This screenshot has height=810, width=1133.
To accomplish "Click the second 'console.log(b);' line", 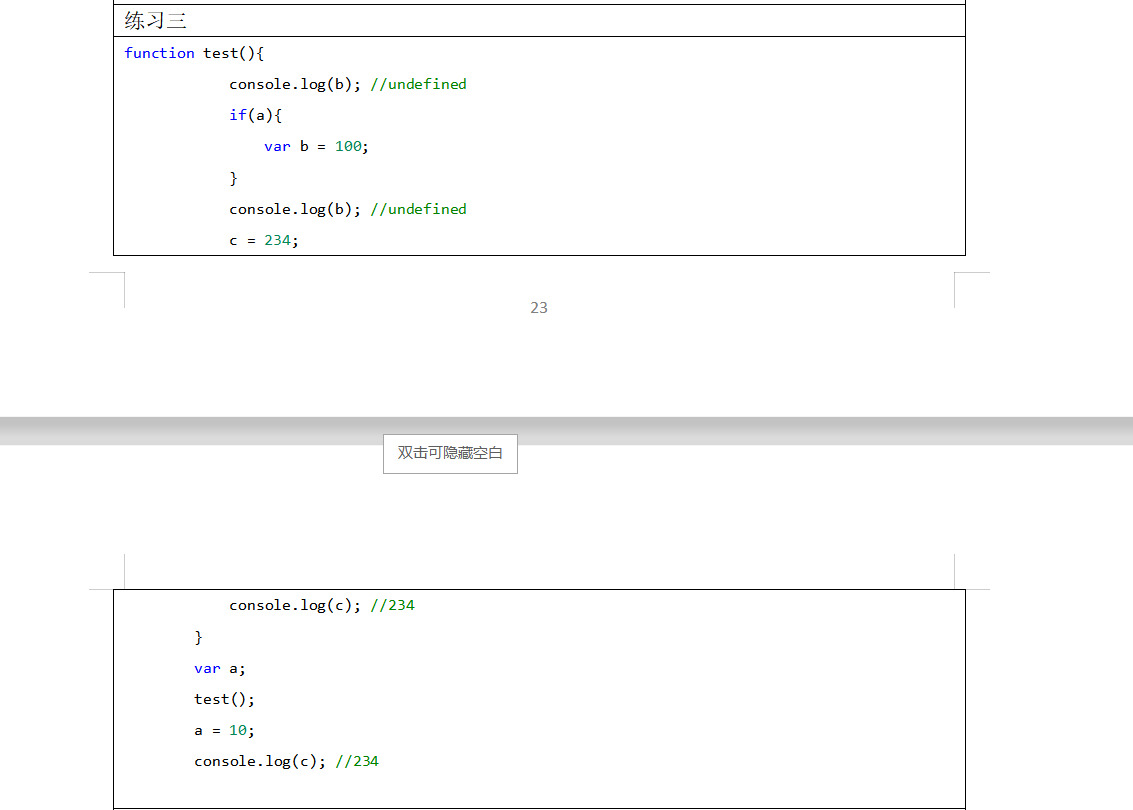I will 348,210.
